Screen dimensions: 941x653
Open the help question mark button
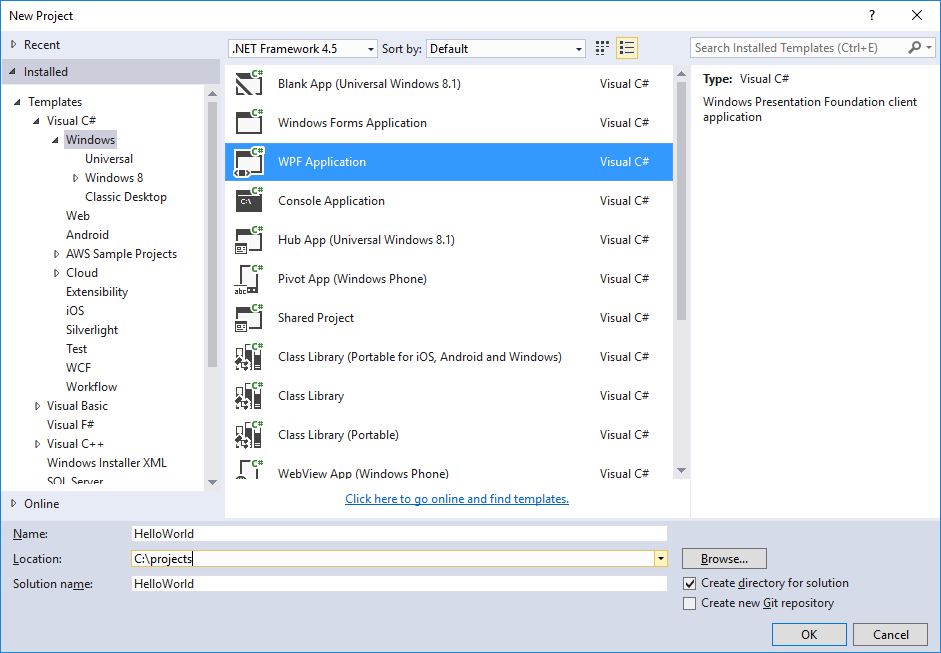click(872, 16)
